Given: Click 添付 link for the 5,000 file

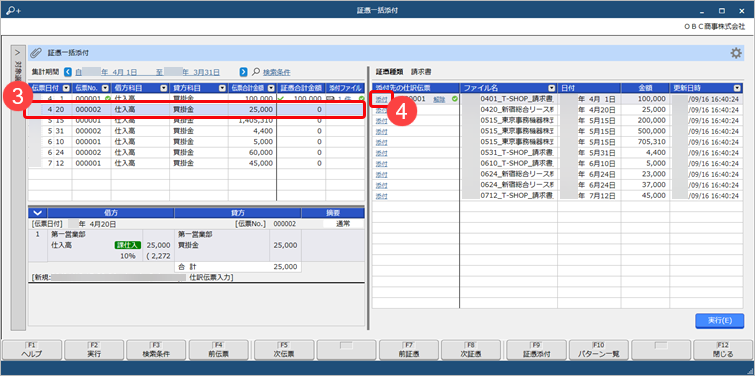Looking at the screenshot, I should pyautogui.click(x=381, y=164).
